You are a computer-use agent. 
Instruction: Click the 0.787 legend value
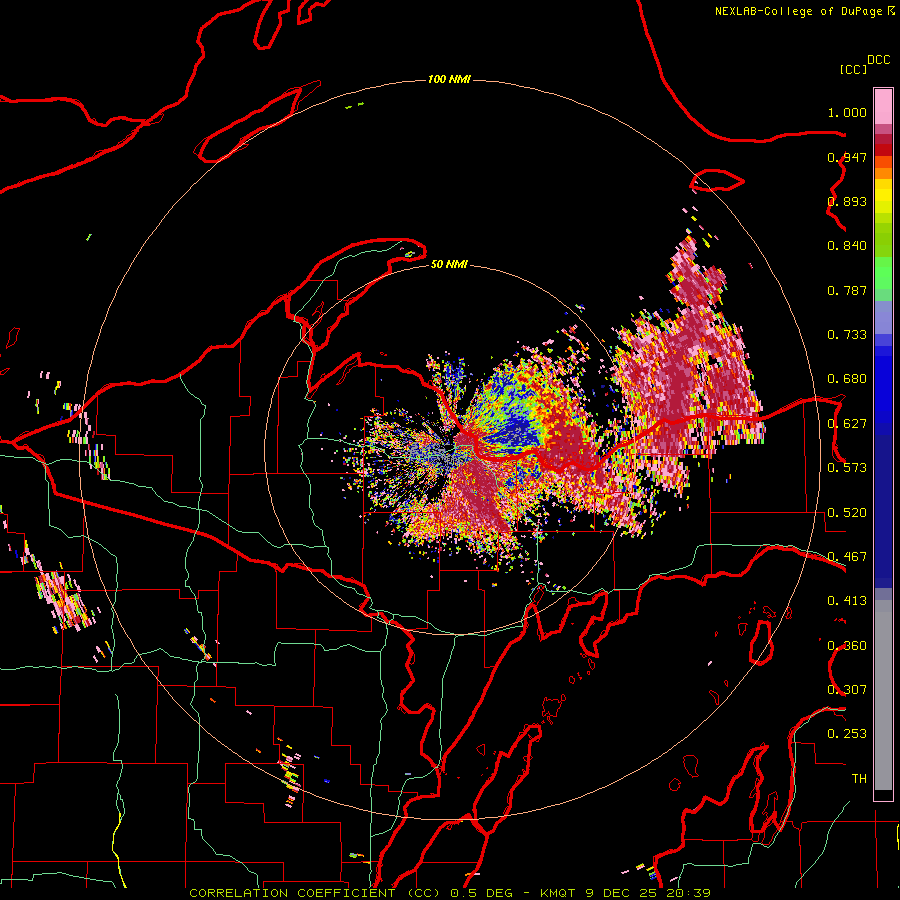pyautogui.click(x=847, y=290)
